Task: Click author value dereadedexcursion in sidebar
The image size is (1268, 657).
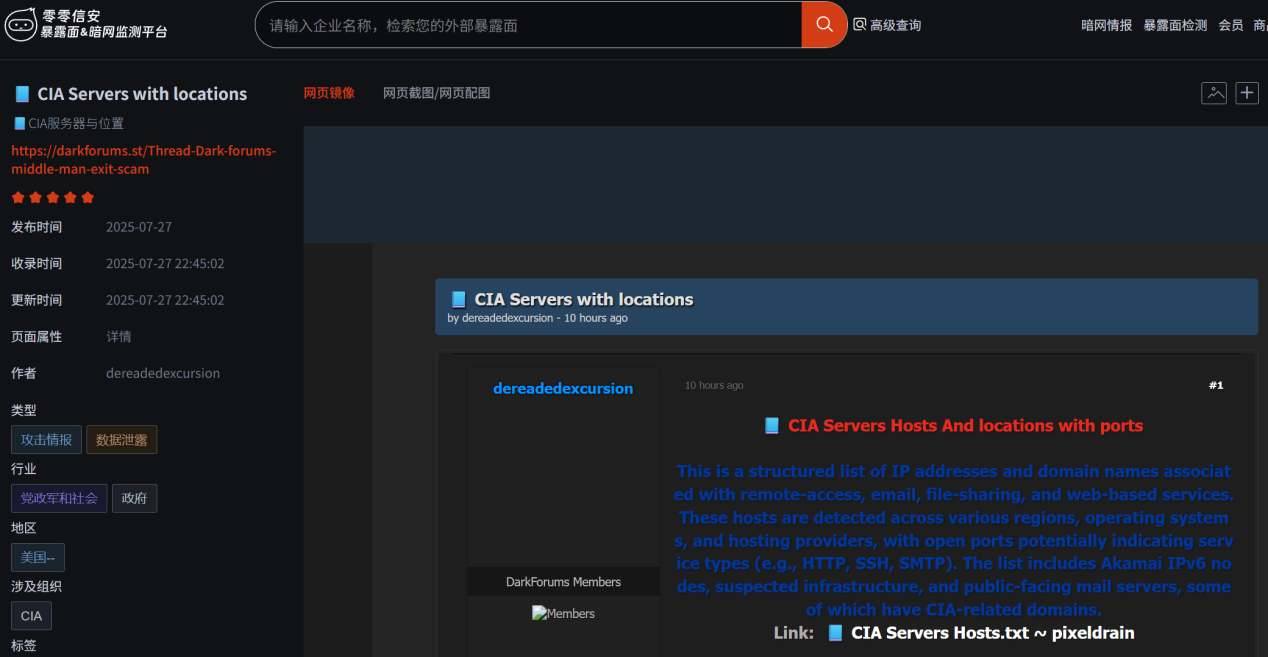Action: pos(163,373)
